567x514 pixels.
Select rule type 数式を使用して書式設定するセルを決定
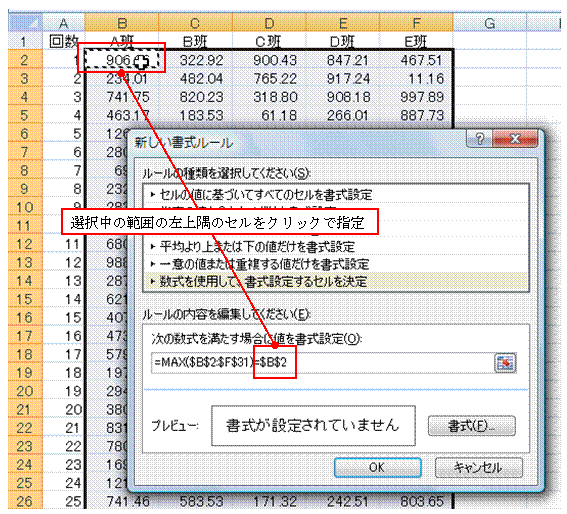coord(336,281)
